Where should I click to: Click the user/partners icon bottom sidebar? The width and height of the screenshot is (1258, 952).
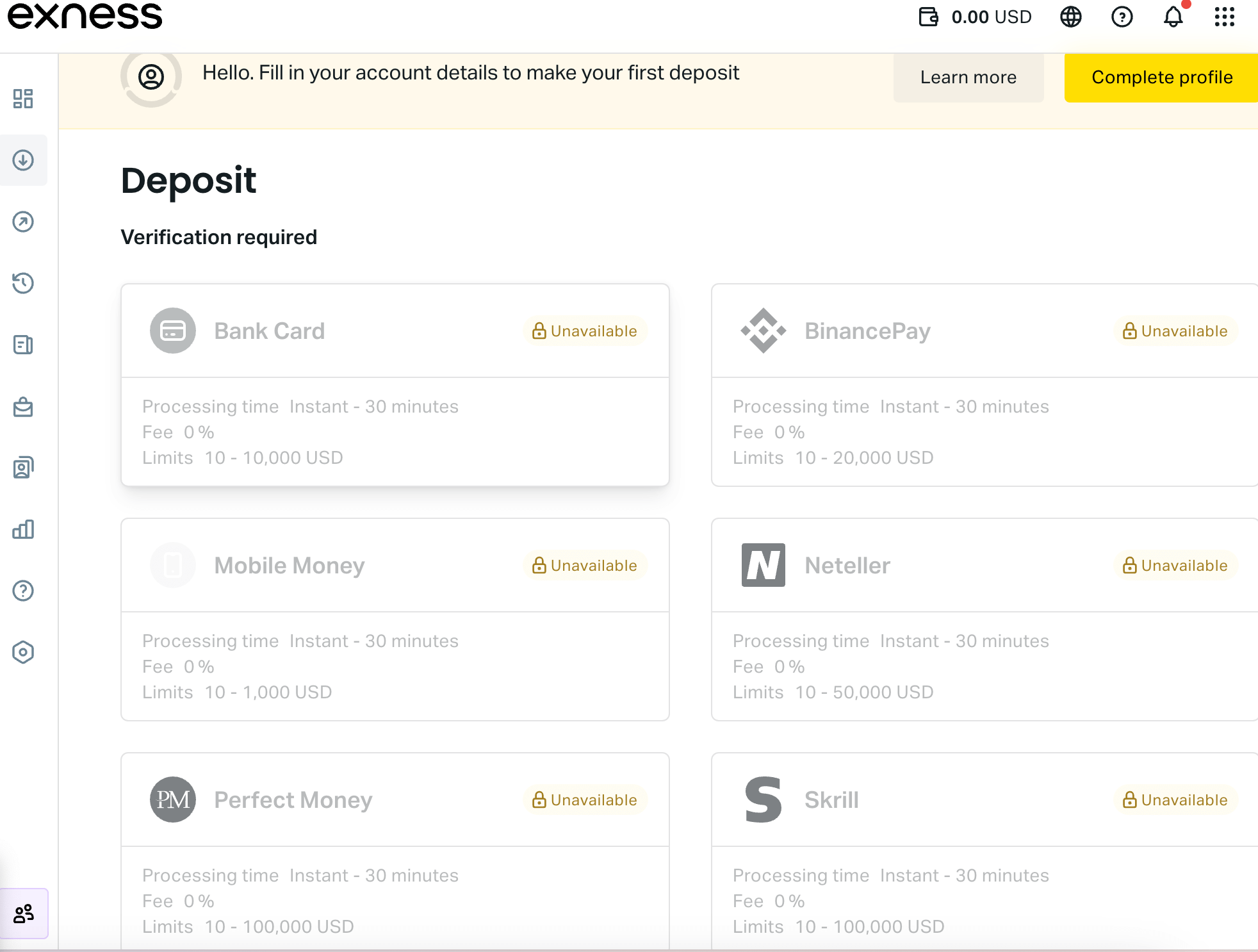pos(24,911)
